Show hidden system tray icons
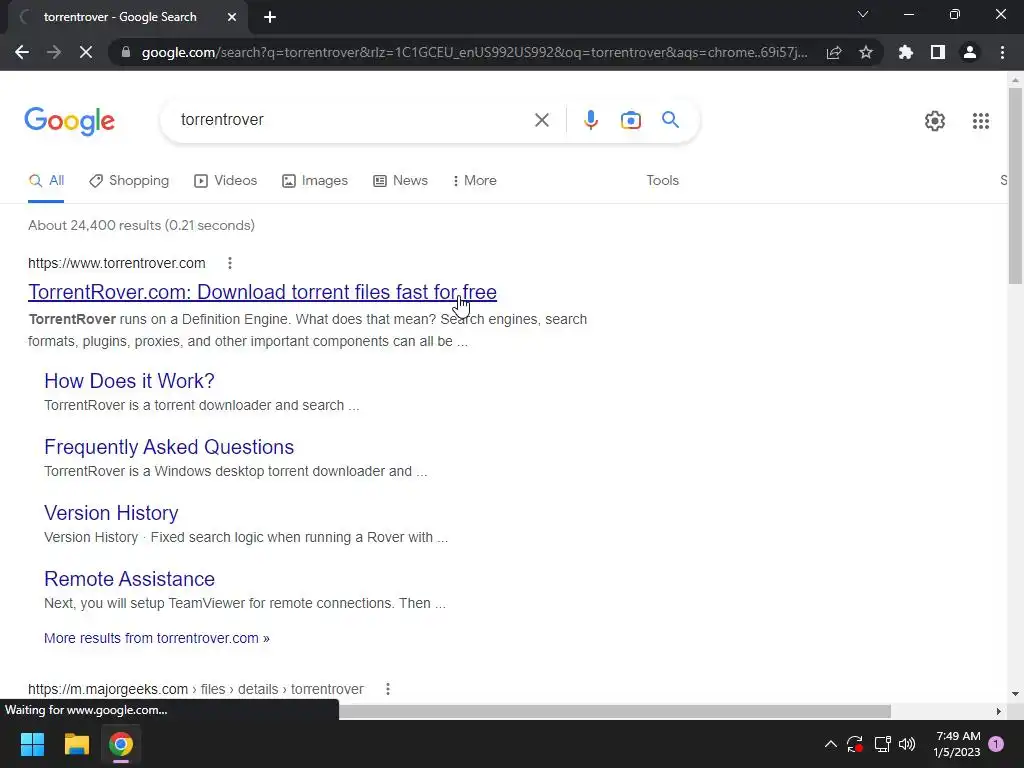1024x768 pixels. (x=831, y=744)
